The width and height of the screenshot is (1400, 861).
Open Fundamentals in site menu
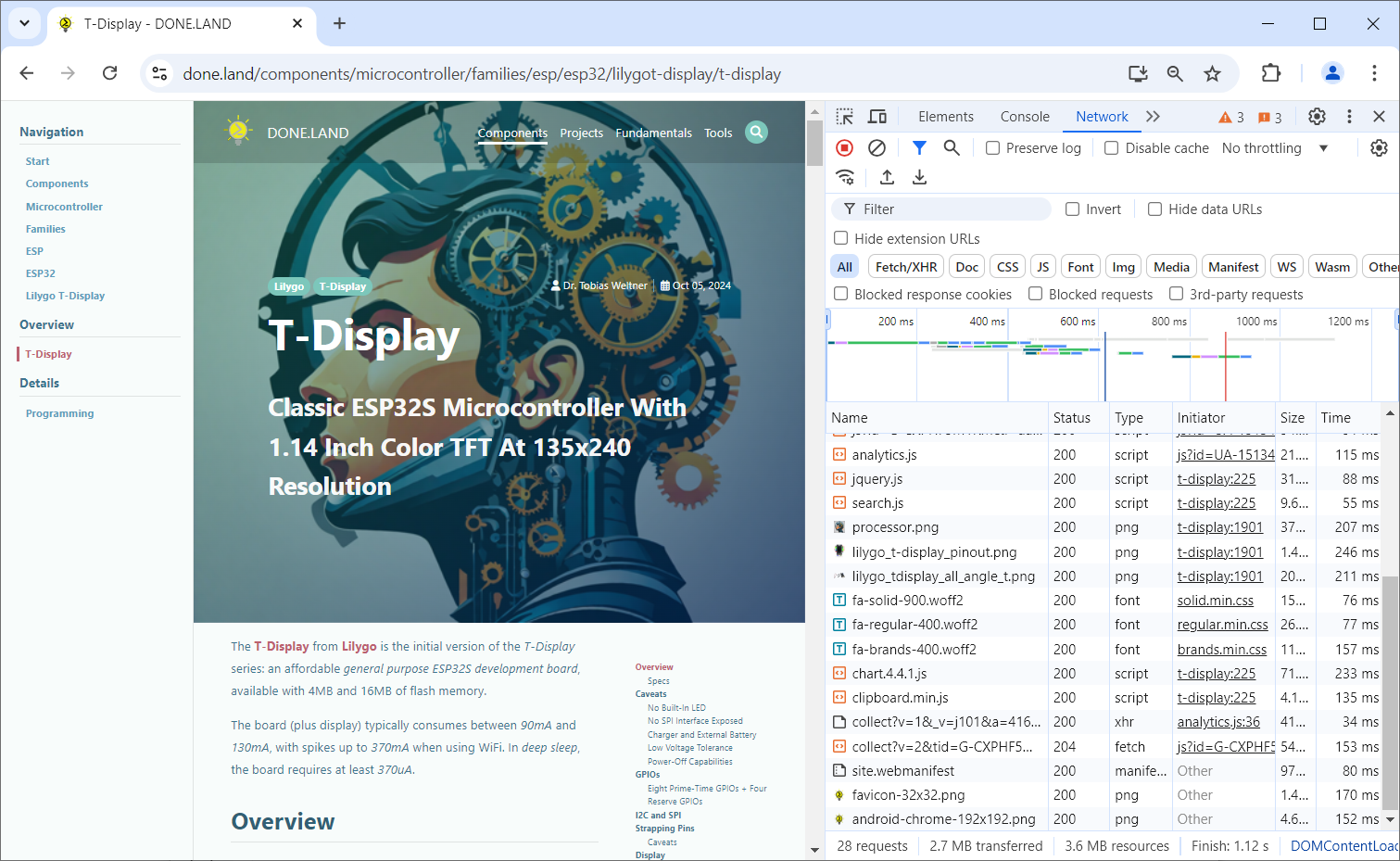pos(653,133)
